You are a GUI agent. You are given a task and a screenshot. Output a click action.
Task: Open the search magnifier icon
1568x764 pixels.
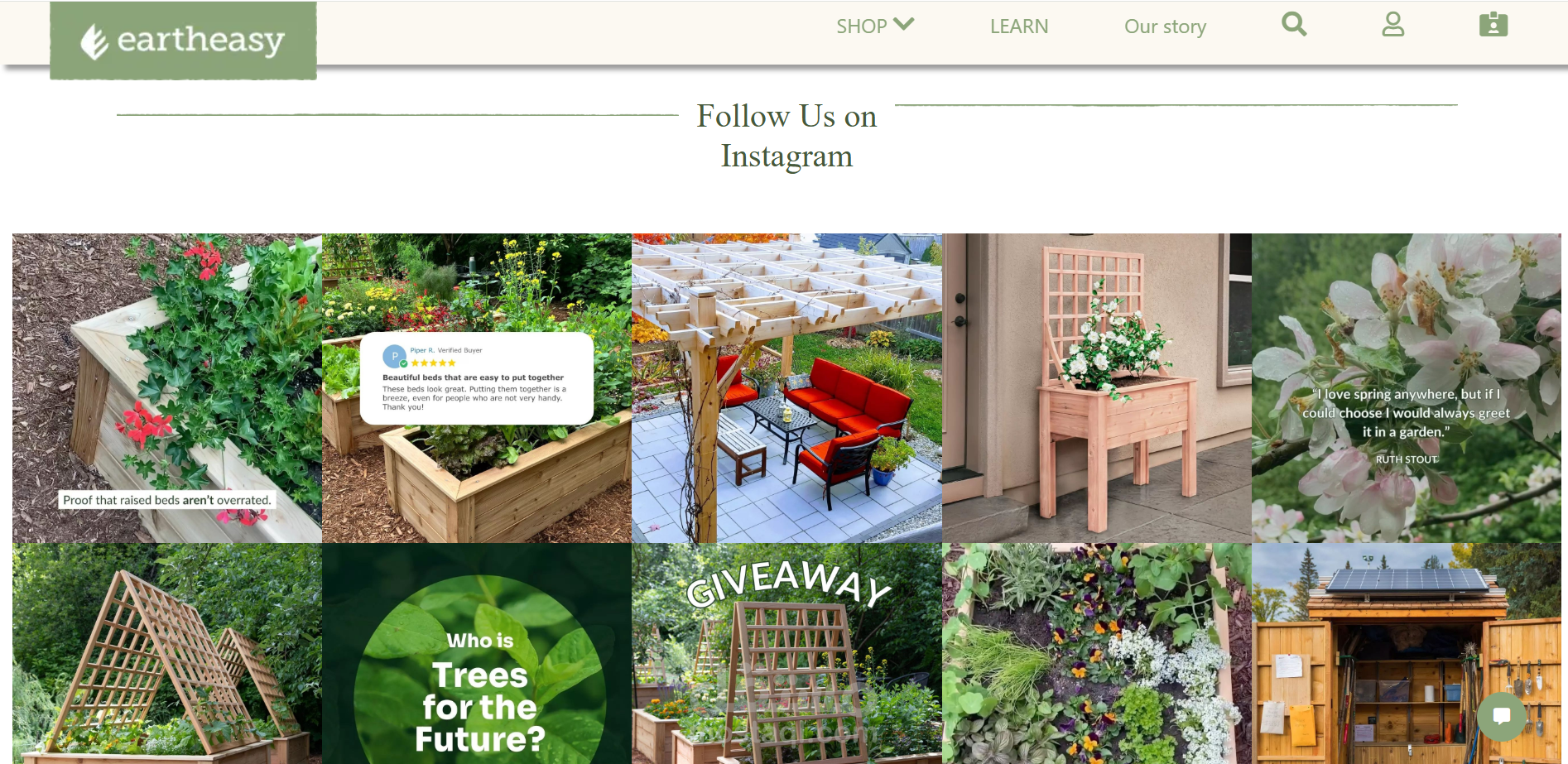point(1294,25)
